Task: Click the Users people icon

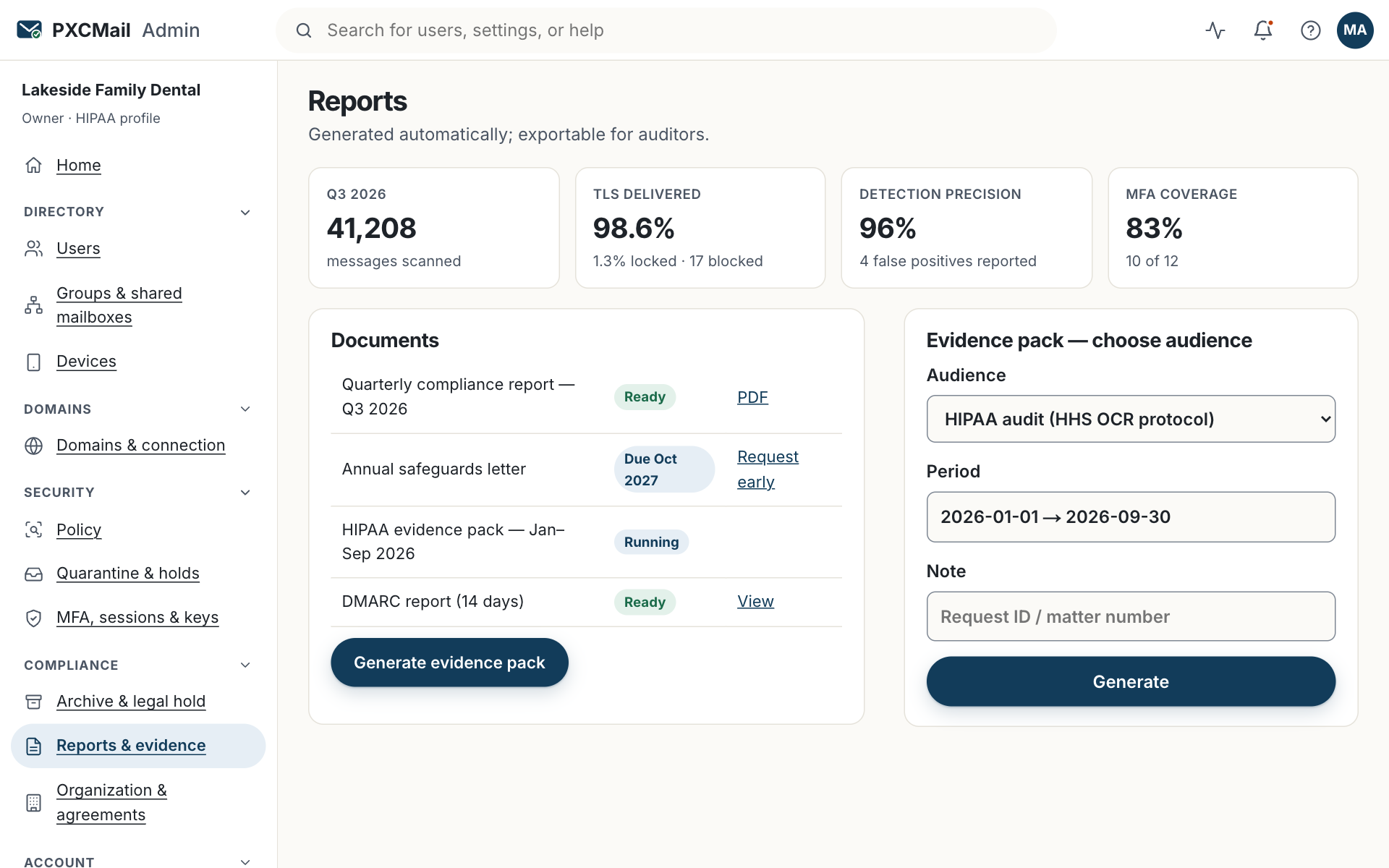Action: click(x=34, y=249)
